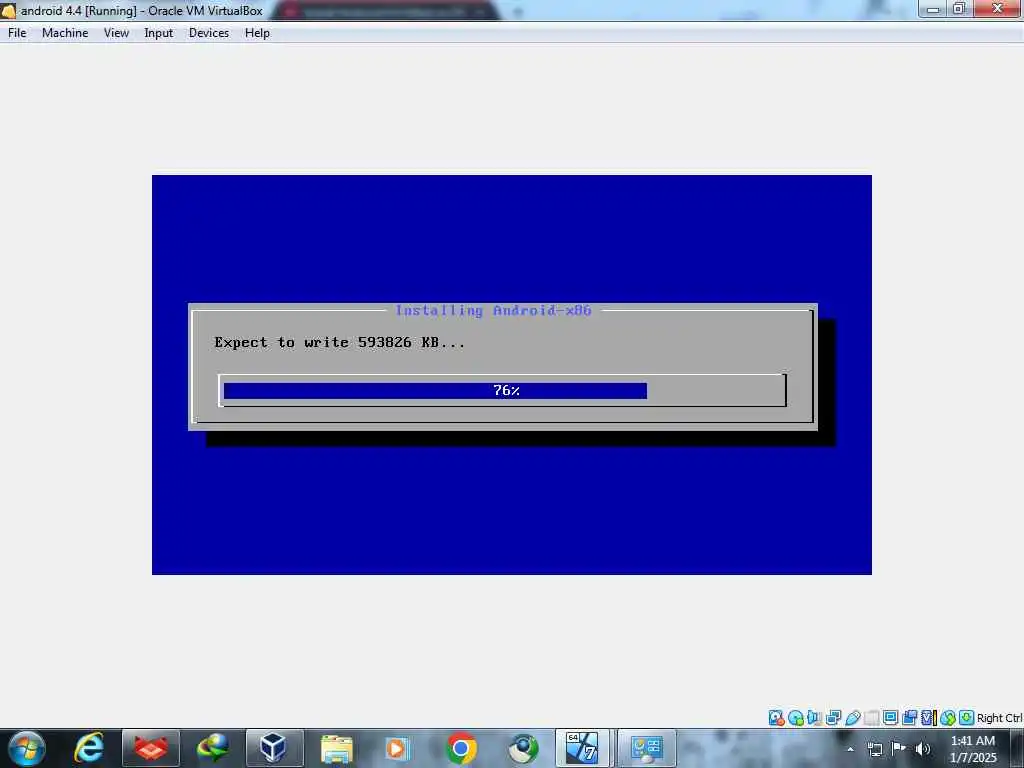Image resolution: width=1024 pixels, height=768 pixels.
Task: Click the USB devices status icon
Action: coord(852,718)
